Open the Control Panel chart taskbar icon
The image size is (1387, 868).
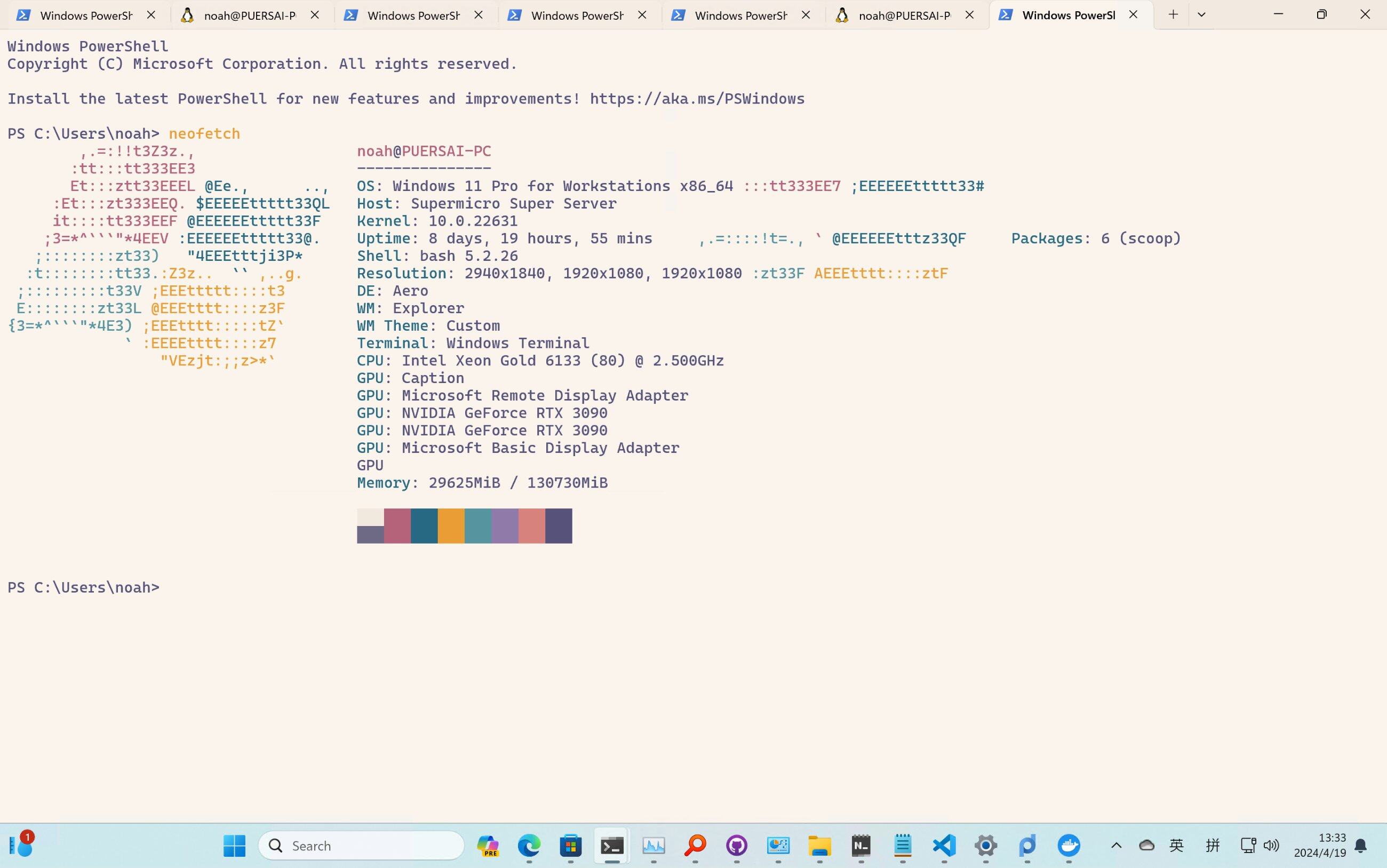[x=778, y=846]
